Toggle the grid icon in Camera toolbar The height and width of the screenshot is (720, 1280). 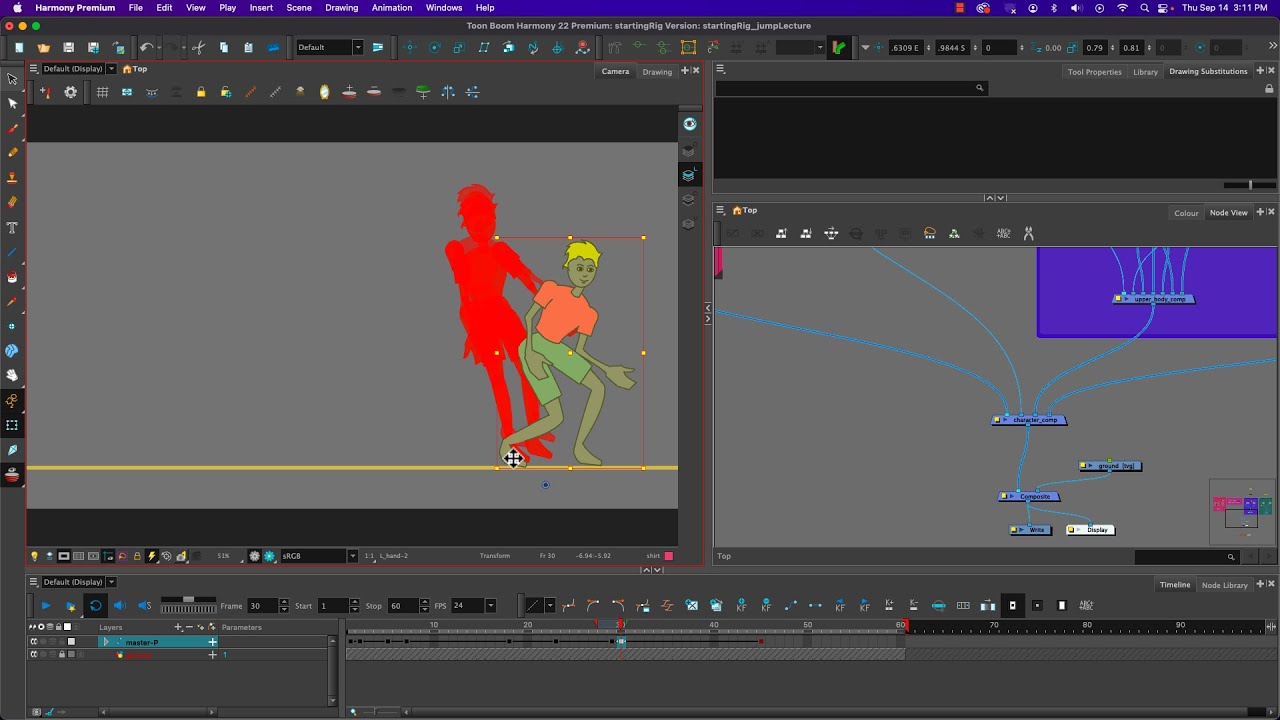(102, 92)
